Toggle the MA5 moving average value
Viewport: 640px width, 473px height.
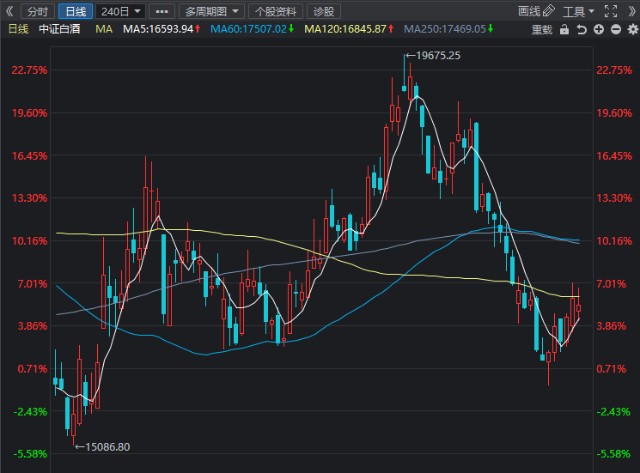point(160,30)
